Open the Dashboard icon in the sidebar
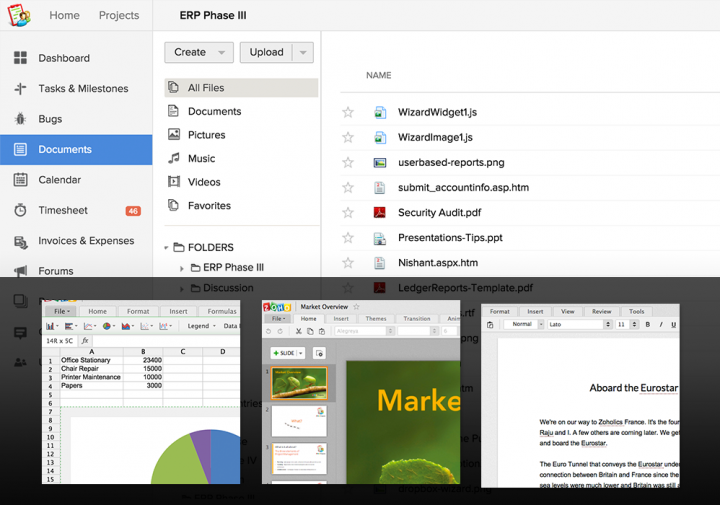The image size is (720, 505). tap(20, 58)
